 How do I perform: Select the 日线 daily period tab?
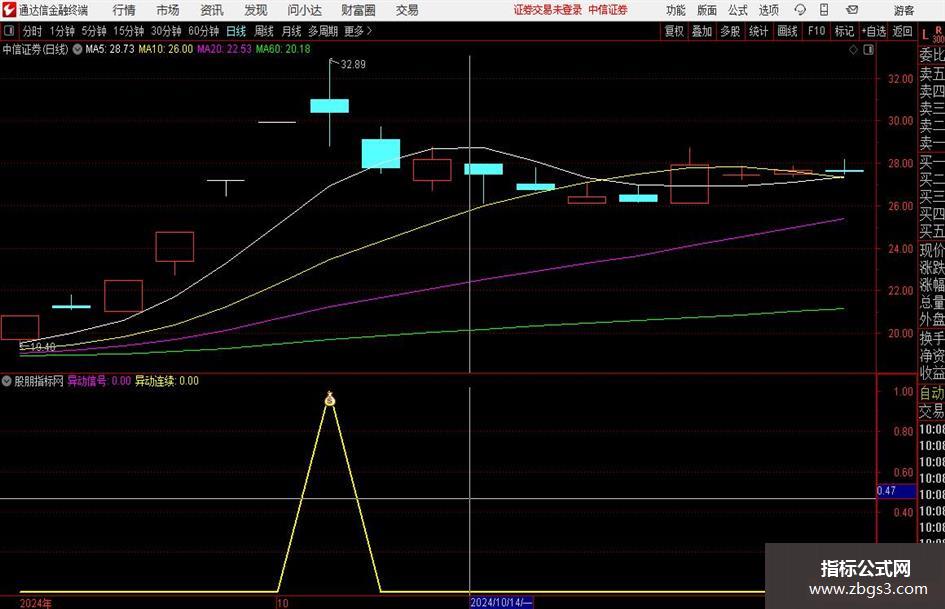[x=236, y=31]
